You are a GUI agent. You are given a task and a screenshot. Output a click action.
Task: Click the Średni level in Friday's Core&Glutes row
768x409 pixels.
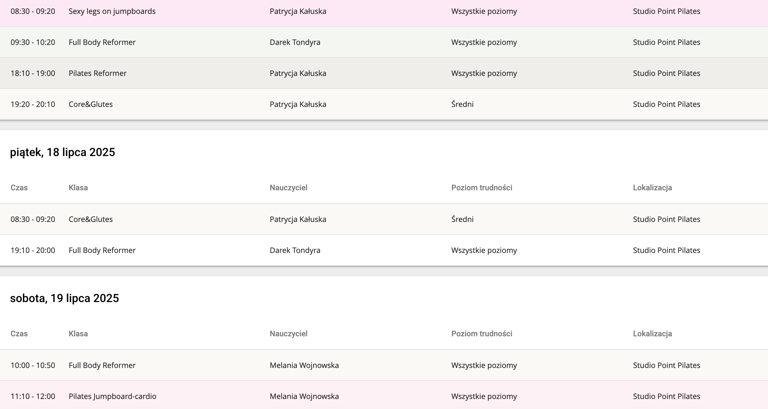pos(462,220)
